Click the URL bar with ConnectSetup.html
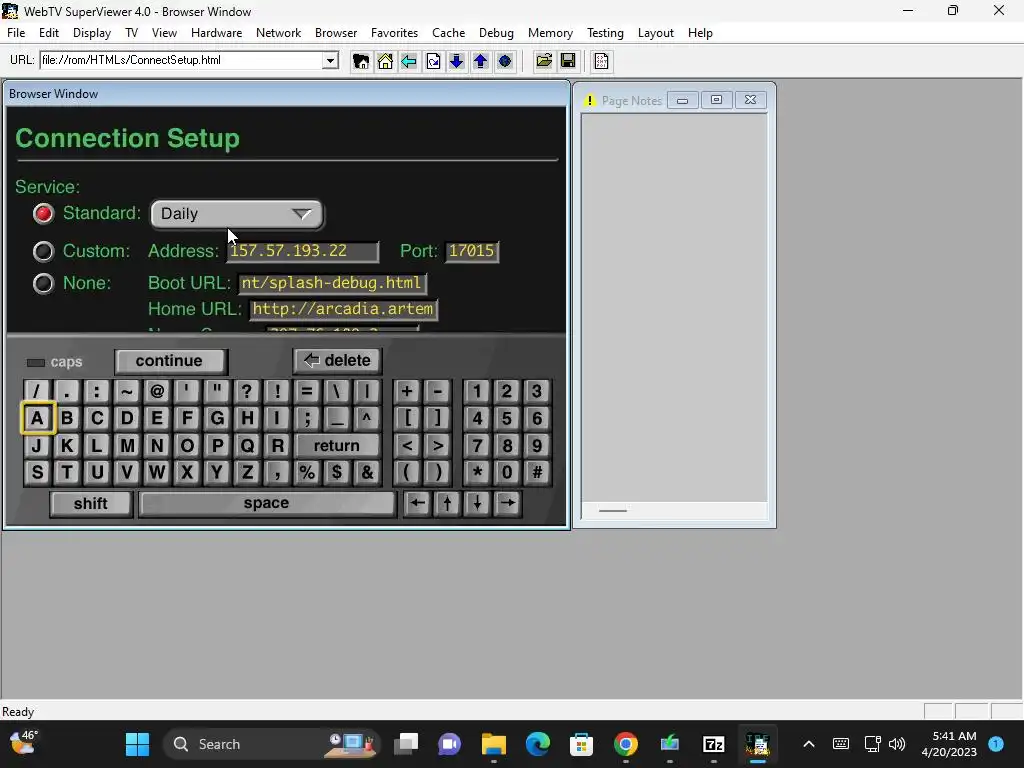This screenshot has width=1024, height=768. (x=182, y=61)
